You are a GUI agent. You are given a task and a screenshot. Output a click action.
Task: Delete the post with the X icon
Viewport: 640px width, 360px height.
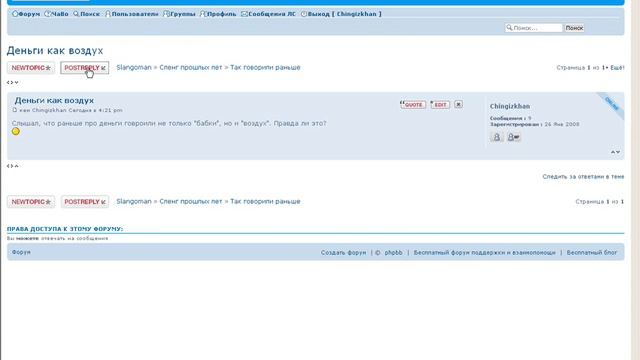coord(458,104)
